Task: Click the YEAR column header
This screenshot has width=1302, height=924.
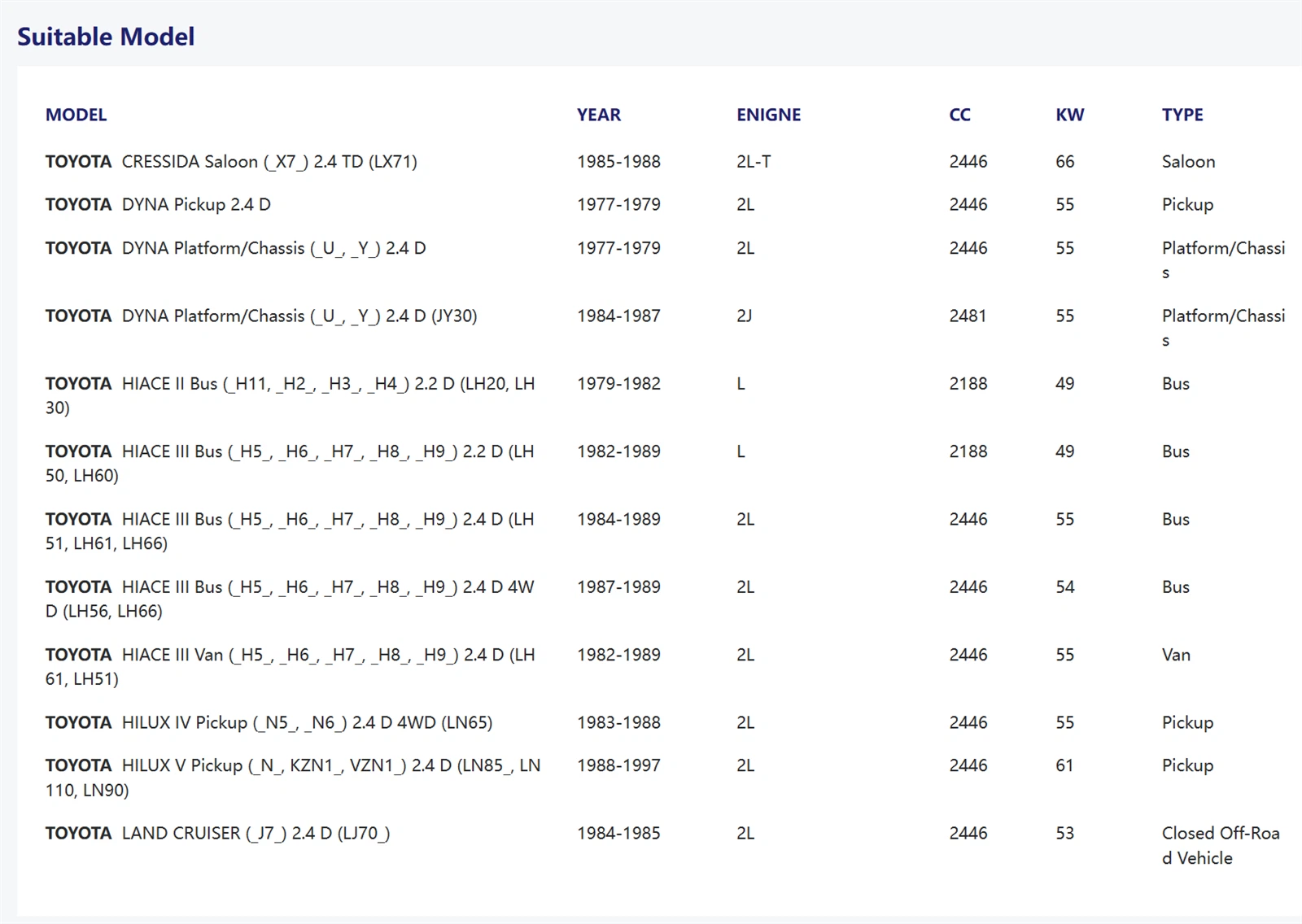Action: [599, 115]
